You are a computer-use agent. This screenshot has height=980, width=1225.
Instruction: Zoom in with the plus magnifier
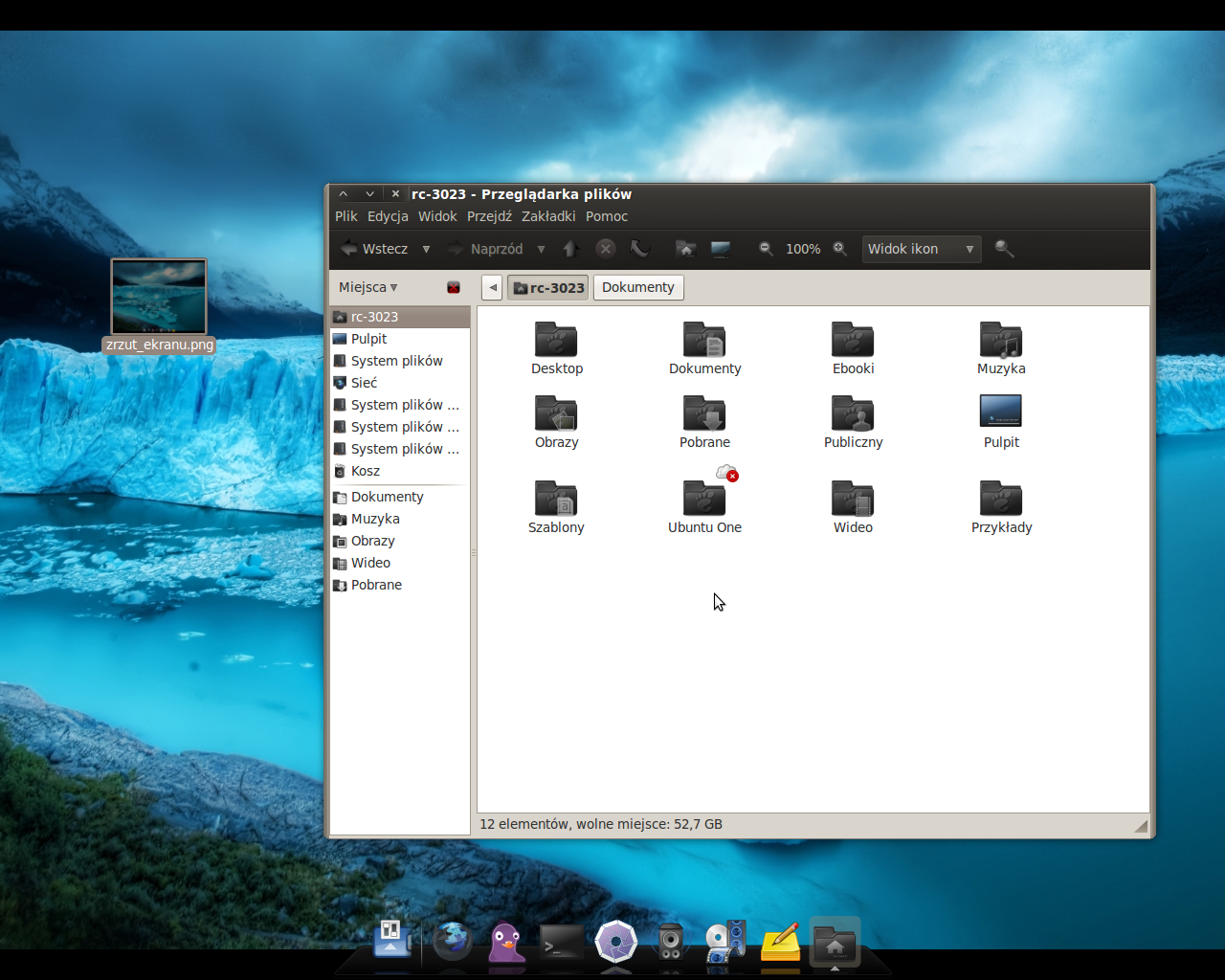(x=839, y=249)
